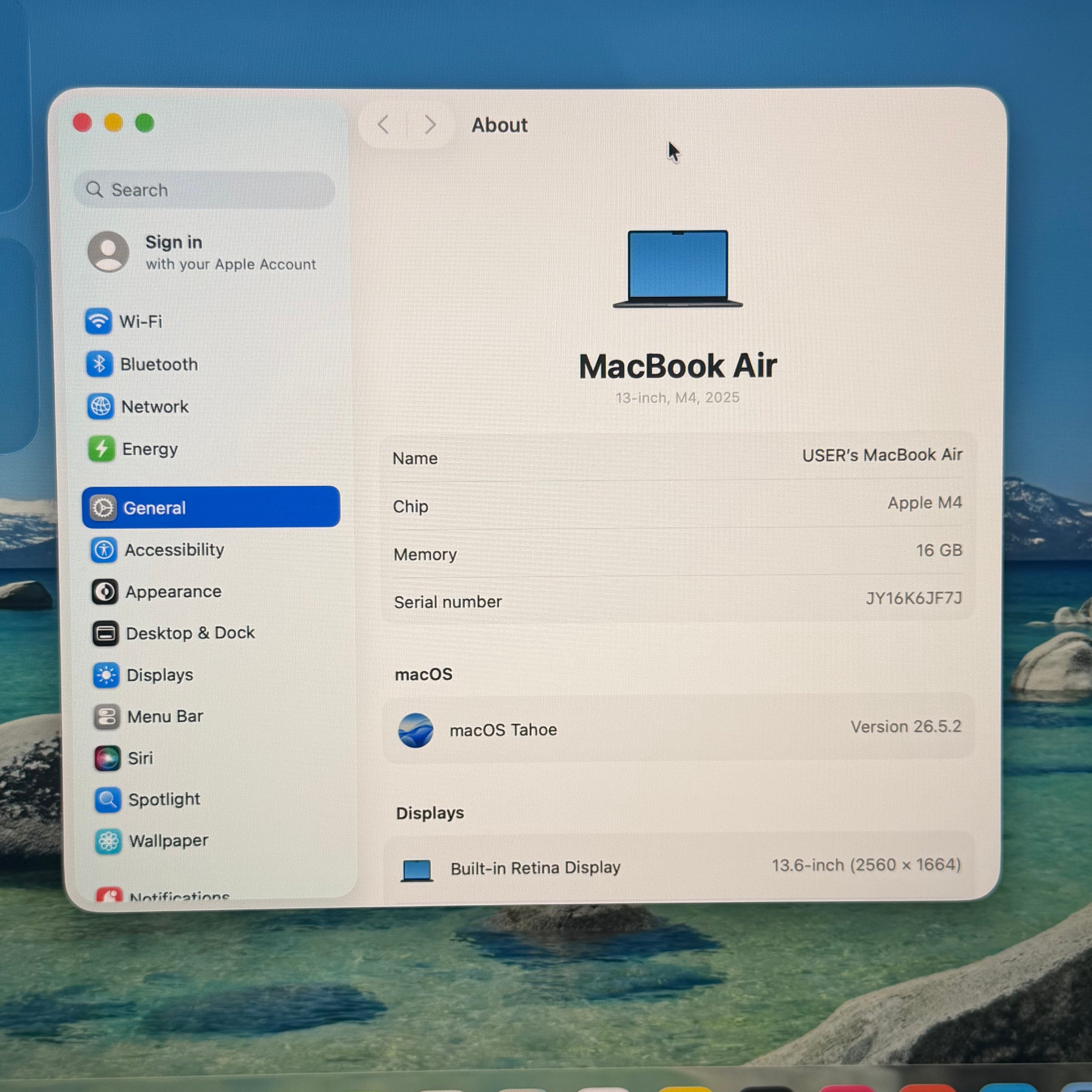1092x1092 pixels.
Task: Click the 16 GB memory value
Action: [939, 550]
